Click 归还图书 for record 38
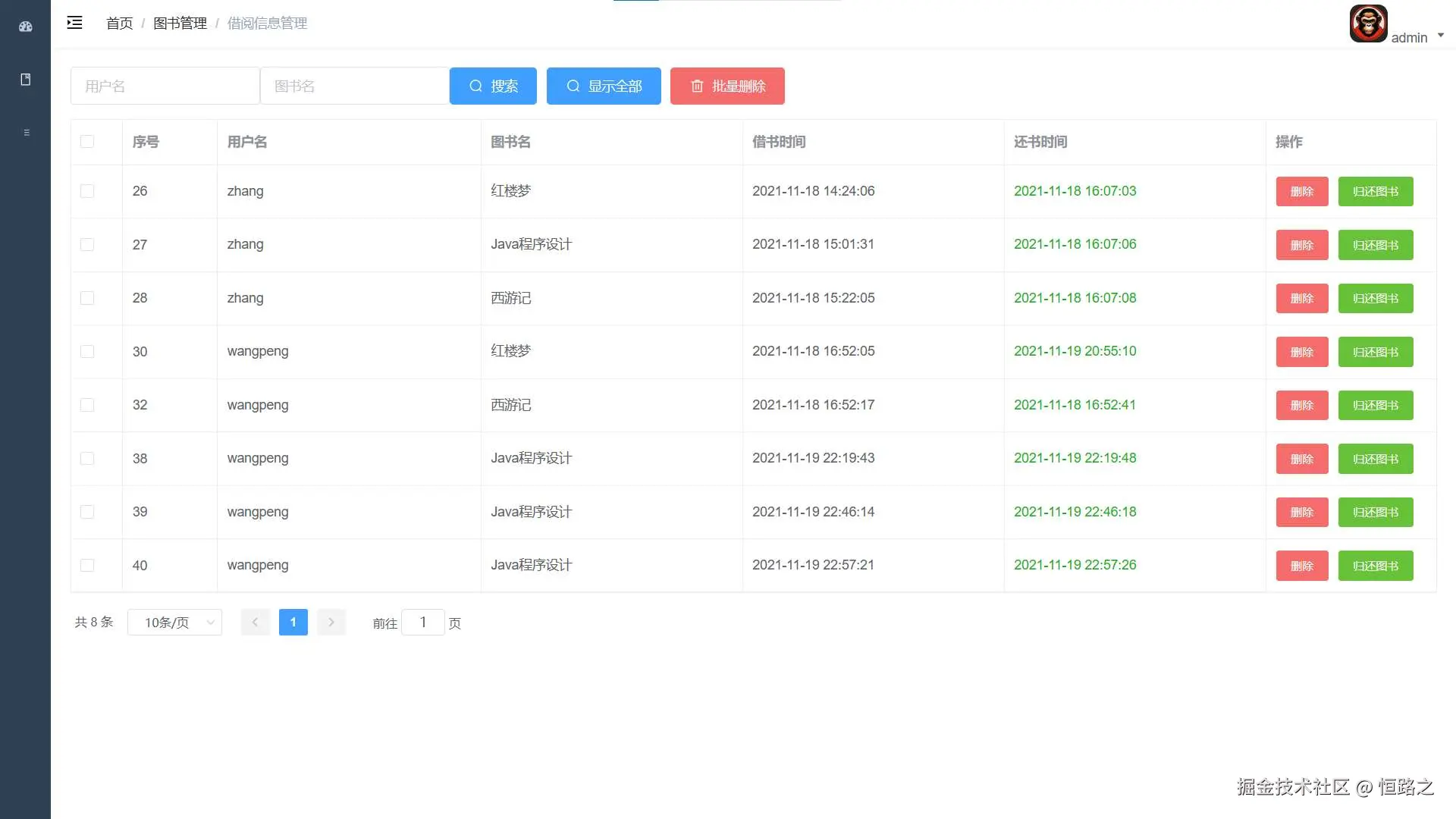Image resolution: width=1456 pixels, height=819 pixels. pos(1375,459)
